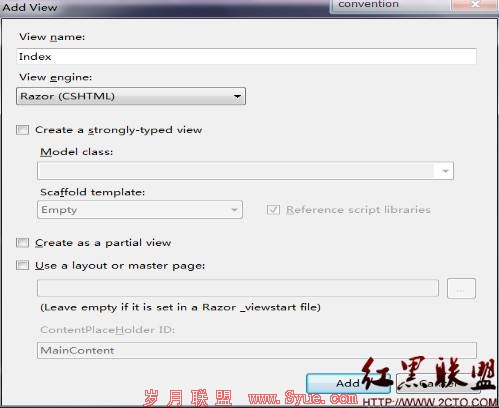
Task: Click the Cancel button
Action: coord(438,383)
